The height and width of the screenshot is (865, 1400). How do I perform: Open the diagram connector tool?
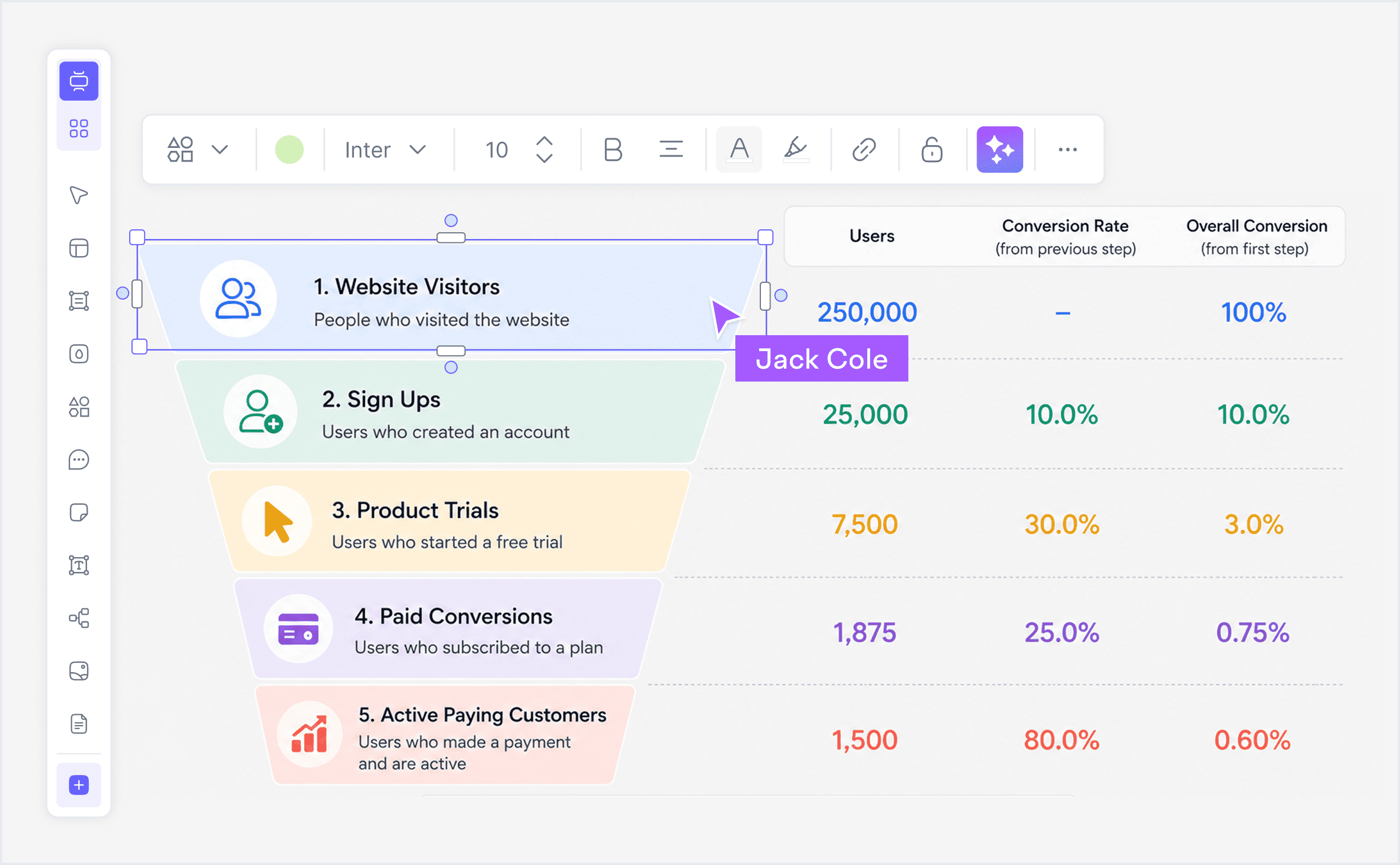tap(79, 618)
